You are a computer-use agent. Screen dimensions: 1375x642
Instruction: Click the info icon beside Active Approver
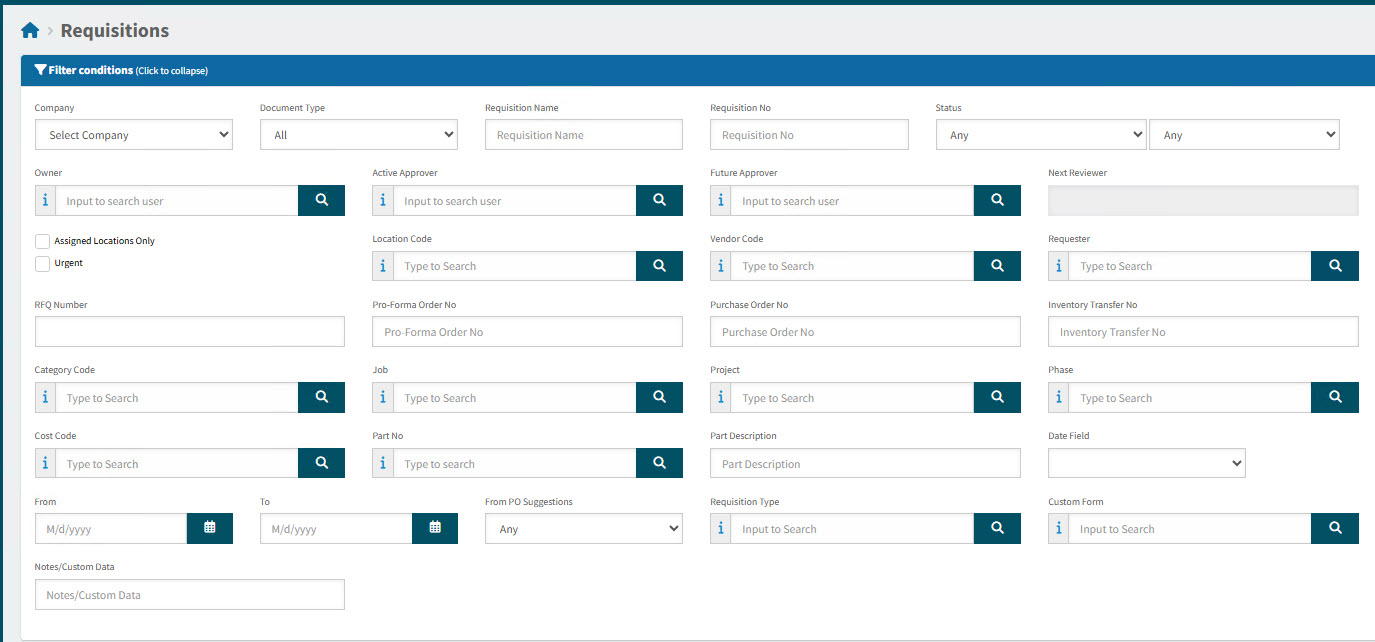[x=383, y=200]
